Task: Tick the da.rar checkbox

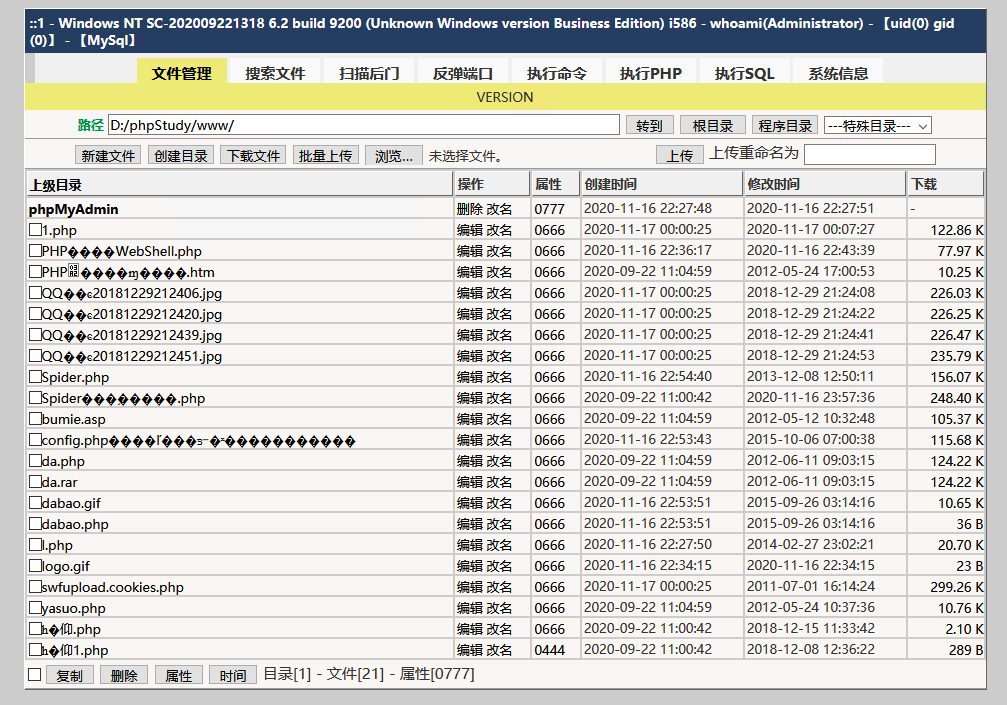Action: [x=35, y=482]
